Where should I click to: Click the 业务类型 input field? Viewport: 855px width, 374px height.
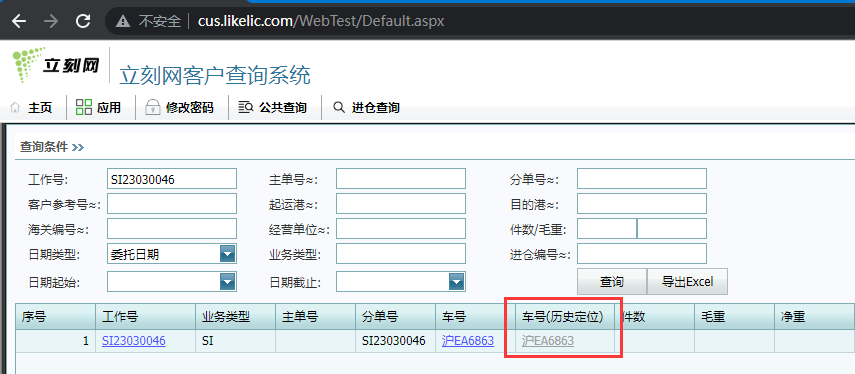pyautogui.click(x=401, y=254)
